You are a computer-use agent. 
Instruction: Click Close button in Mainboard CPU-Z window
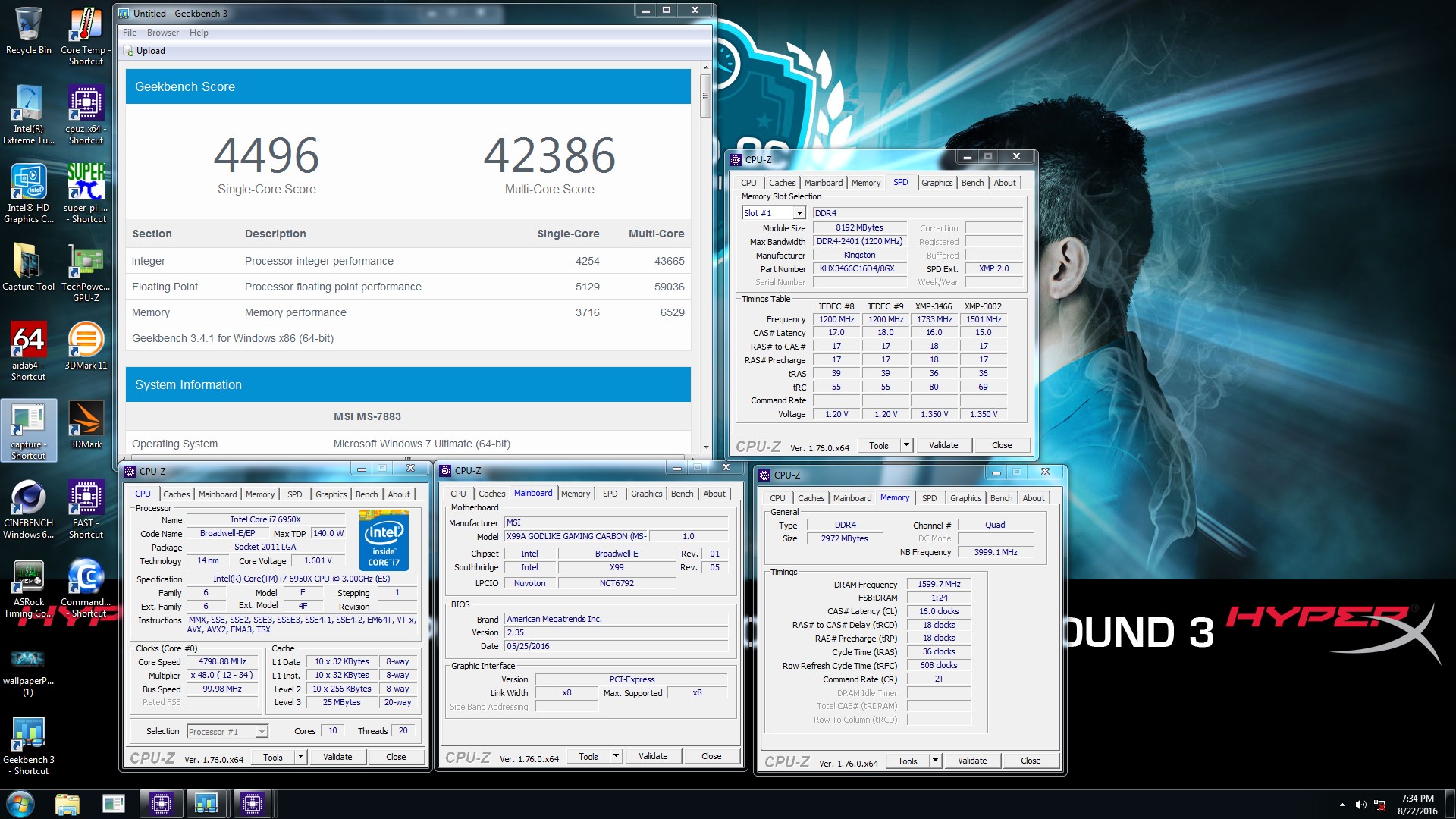[711, 756]
